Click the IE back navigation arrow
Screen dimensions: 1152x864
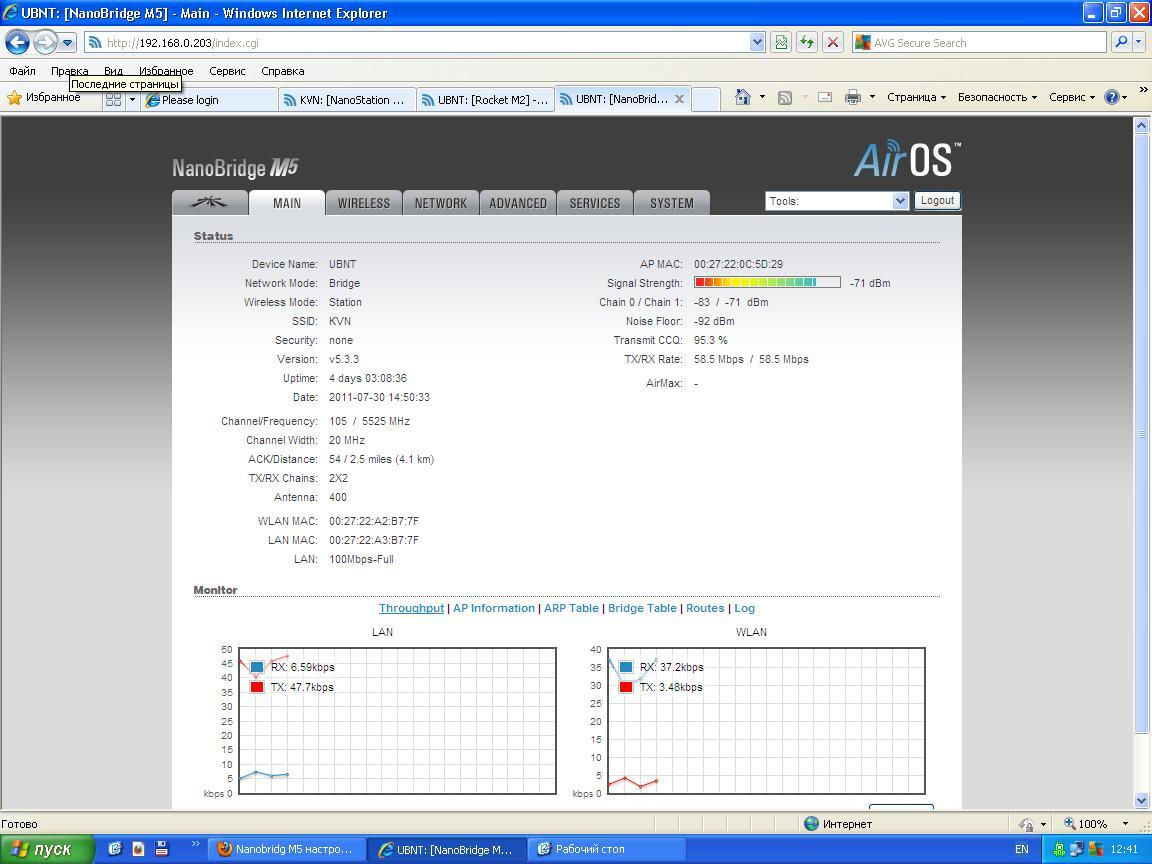point(18,42)
